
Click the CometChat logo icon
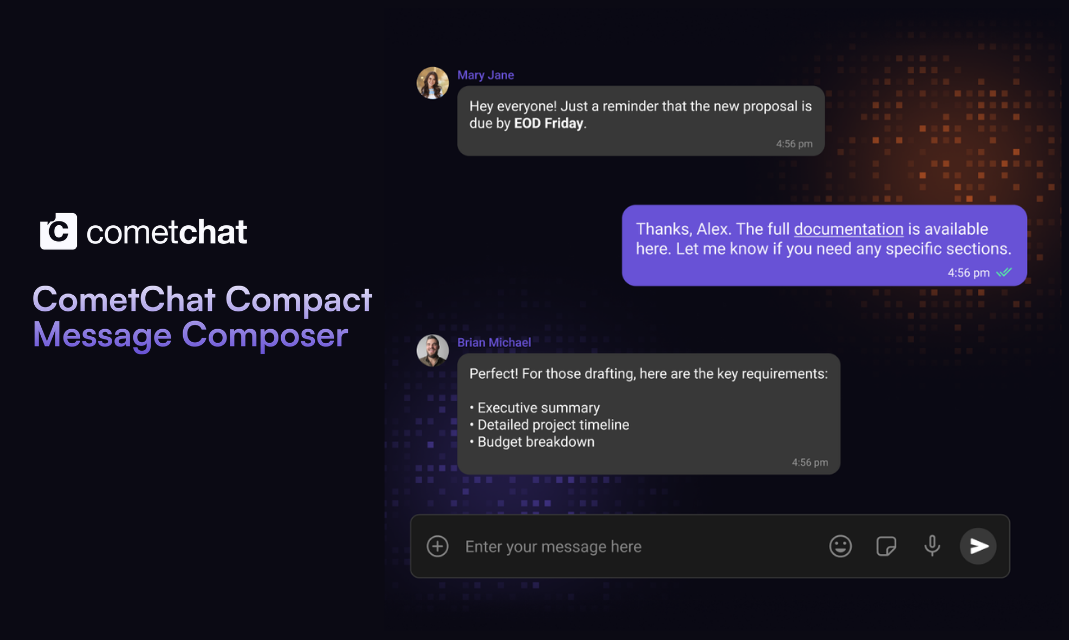56,231
